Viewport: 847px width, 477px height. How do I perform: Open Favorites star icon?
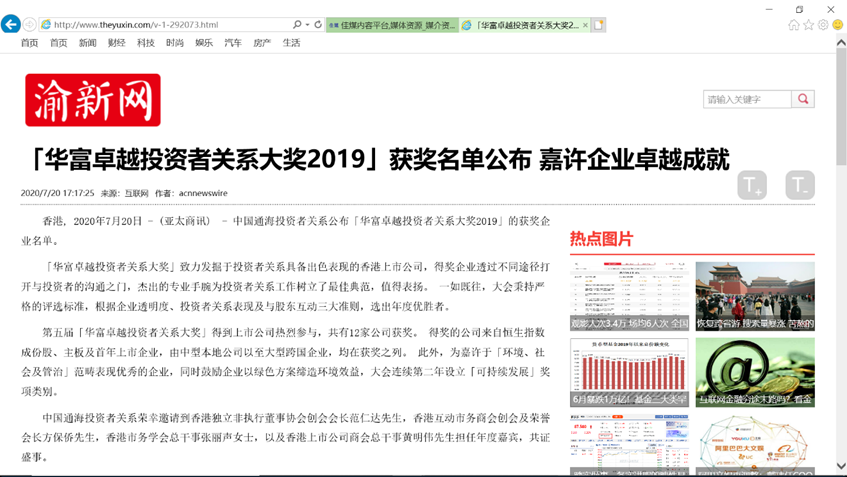coord(808,25)
